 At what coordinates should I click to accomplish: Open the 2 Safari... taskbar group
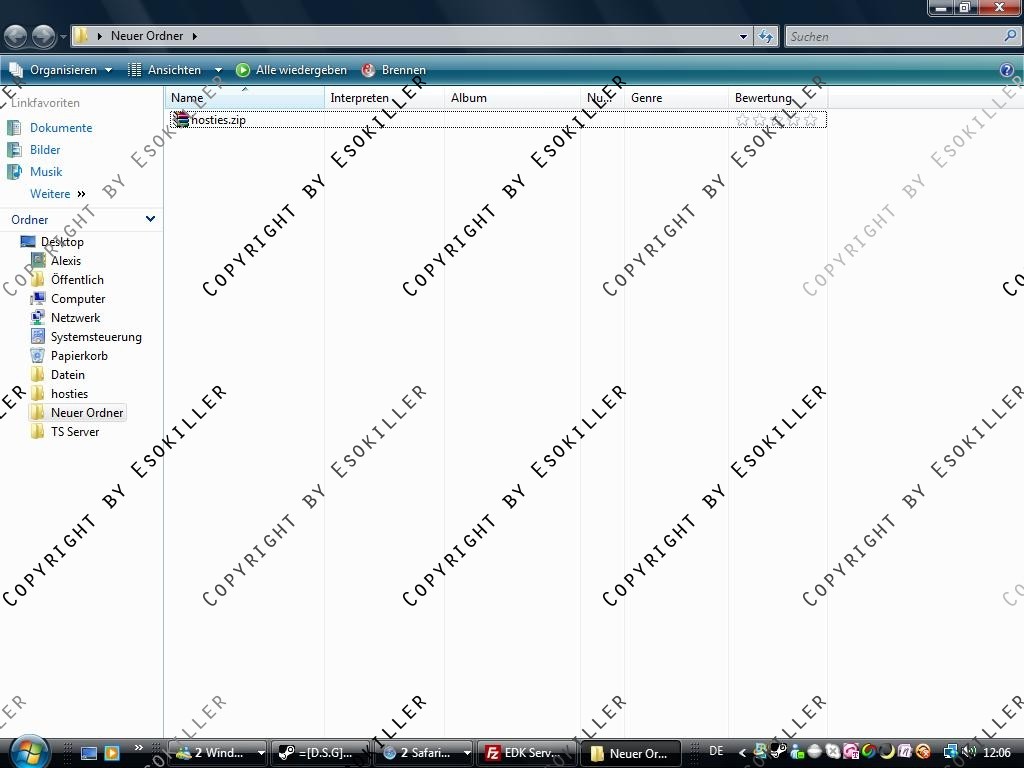coord(424,753)
